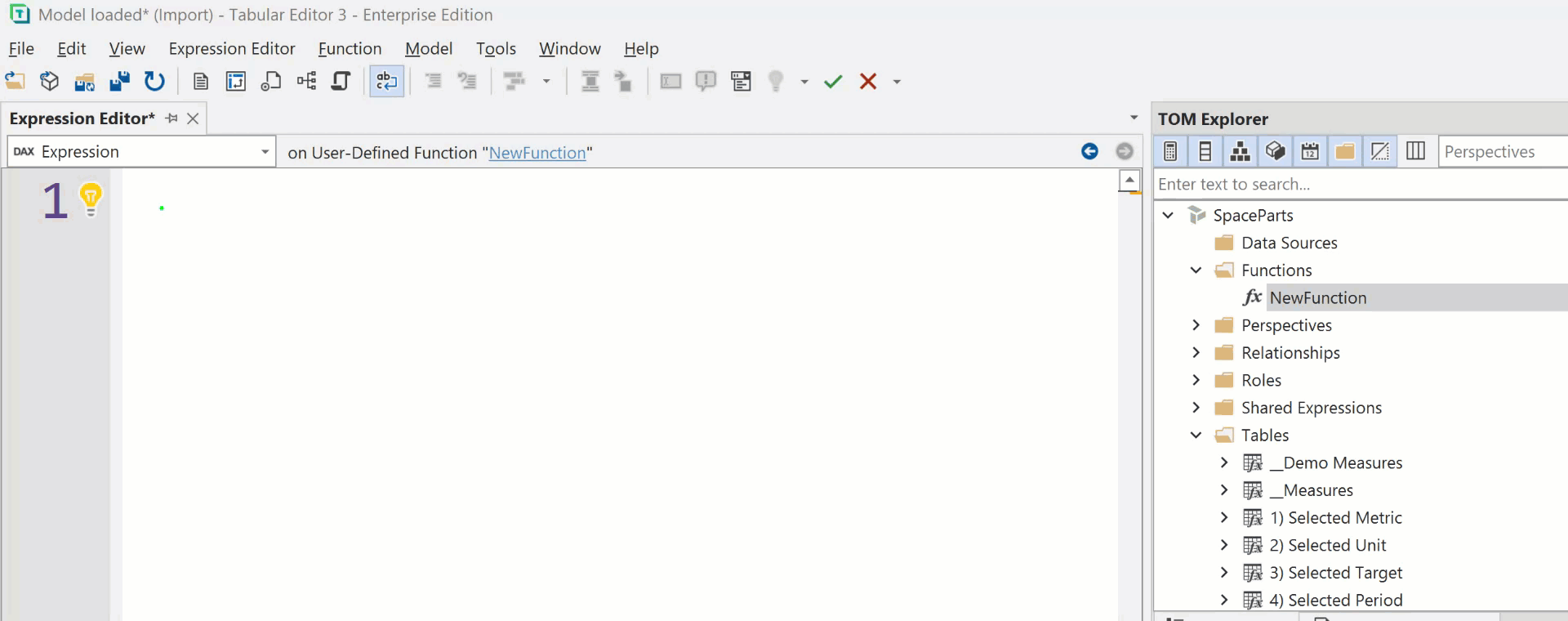1568x621 pixels.
Task: Click the open model from database cube icon
Action: (x=50, y=81)
